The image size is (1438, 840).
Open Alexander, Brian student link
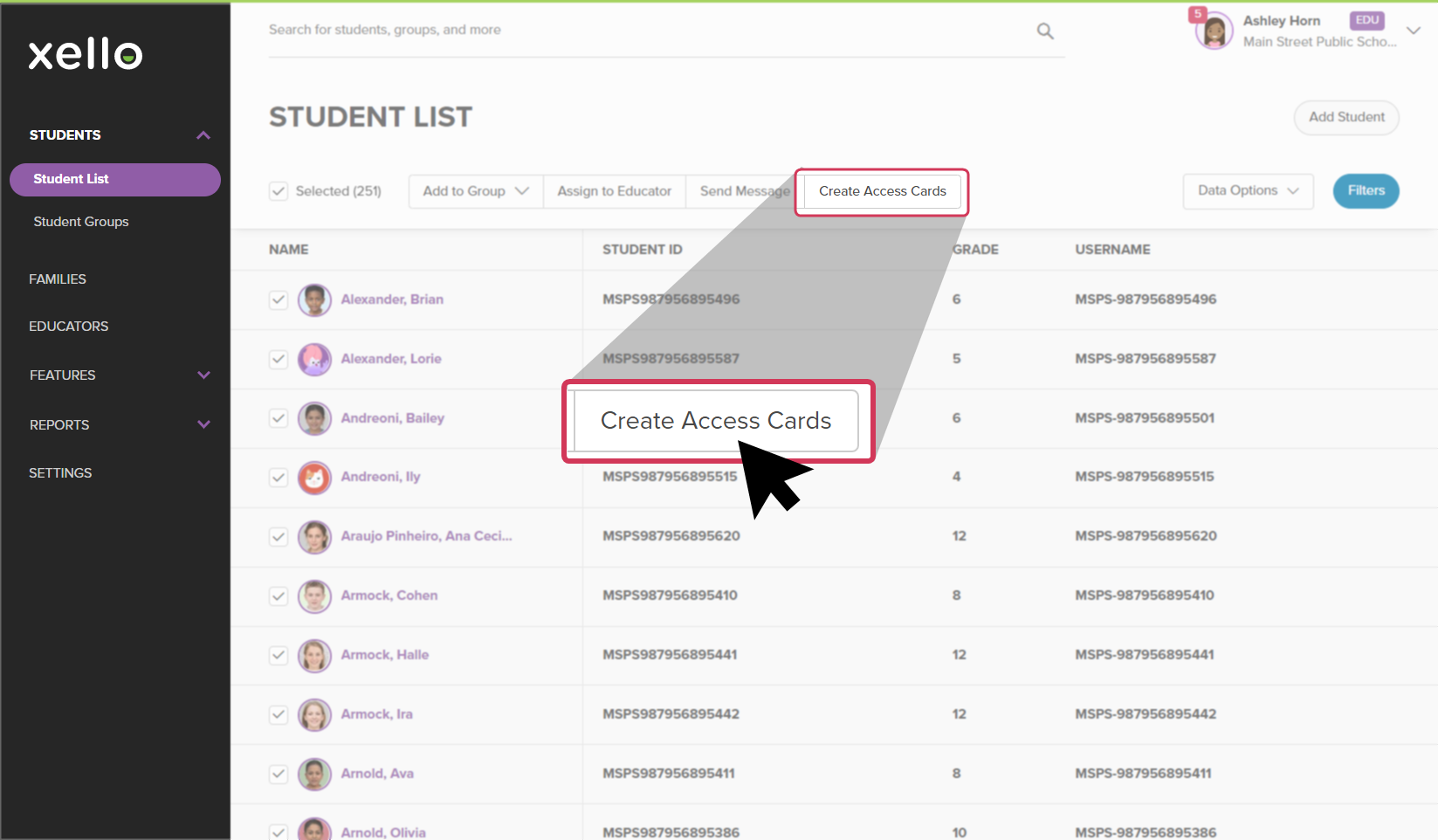(392, 300)
